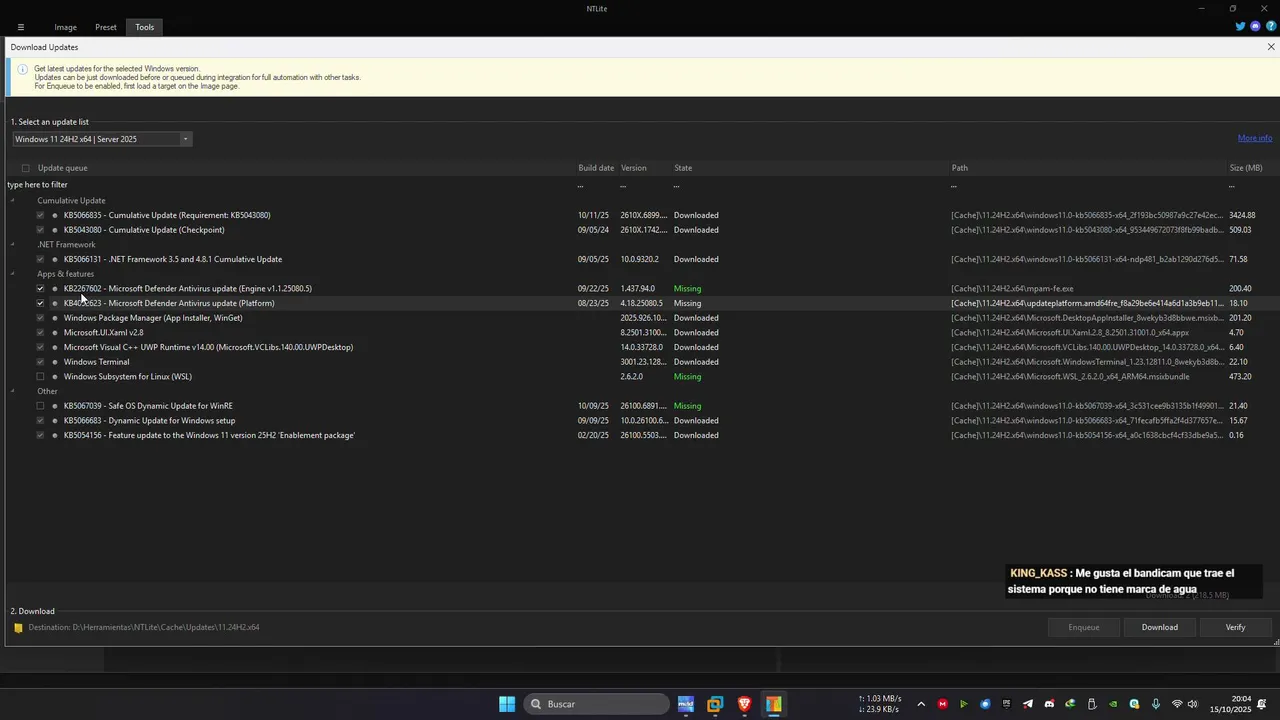The width and height of the screenshot is (1280, 720).
Task: Collapse the .NET Framework group
Action: (13, 245)
